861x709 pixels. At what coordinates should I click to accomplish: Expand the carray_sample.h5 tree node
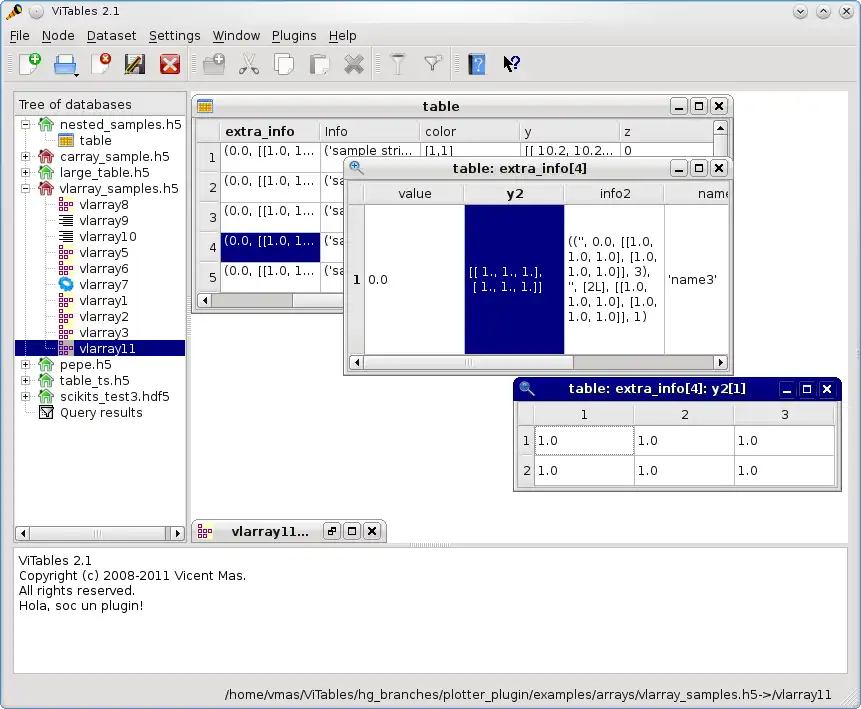point(26,157)
